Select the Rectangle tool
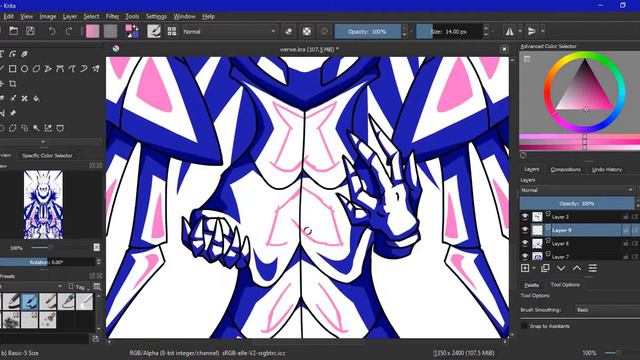The image size is (640, 360). click(13, 69)
